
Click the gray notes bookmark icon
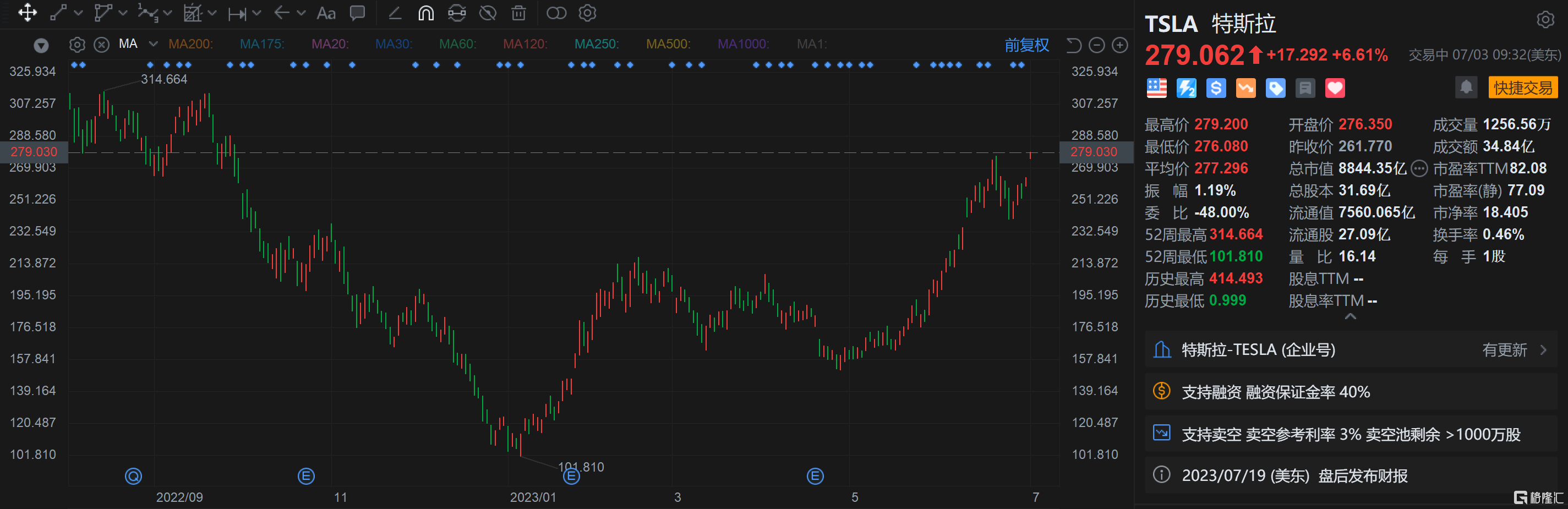pos(1305,88)
